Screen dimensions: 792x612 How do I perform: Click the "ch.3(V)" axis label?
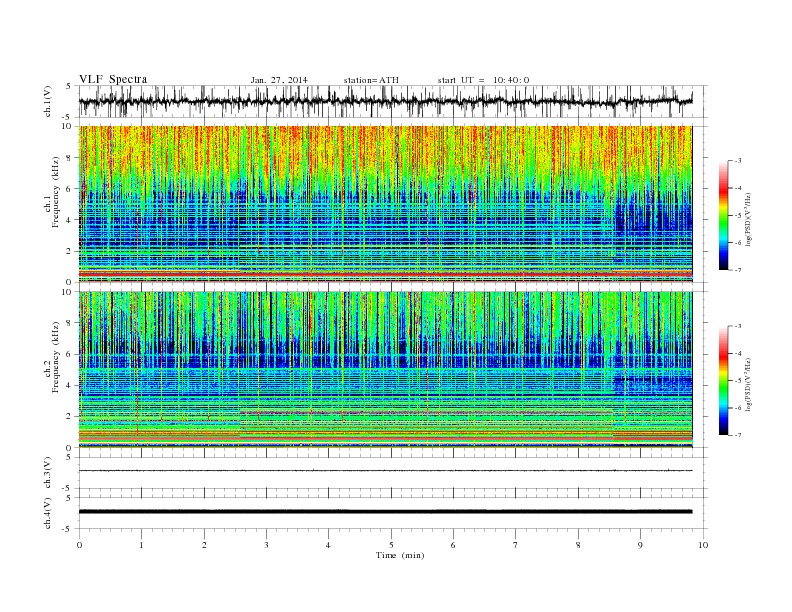tap(48, 473)
